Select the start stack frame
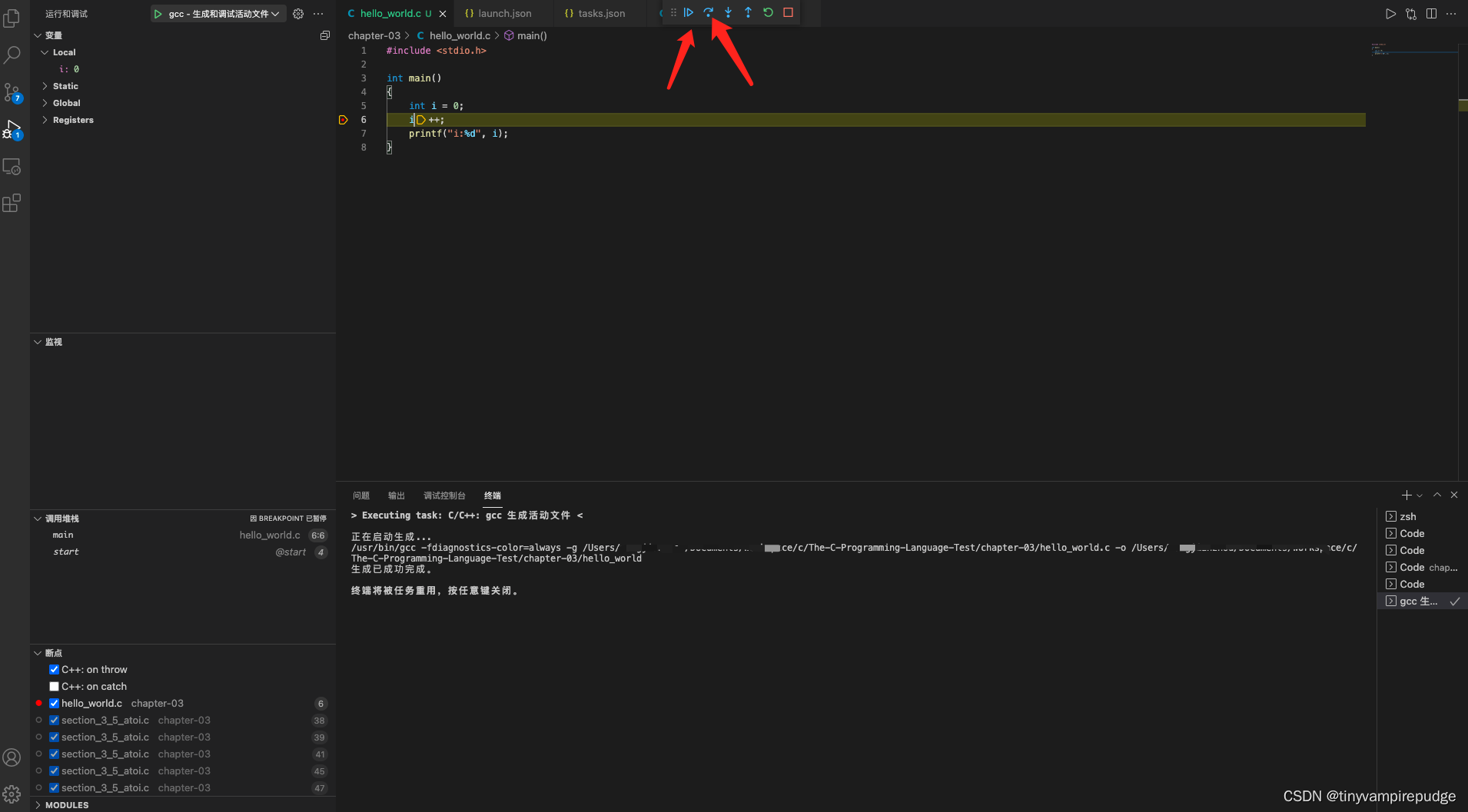Image resolution: width=1468 pixels, height=812 pixels. (183, 552)
